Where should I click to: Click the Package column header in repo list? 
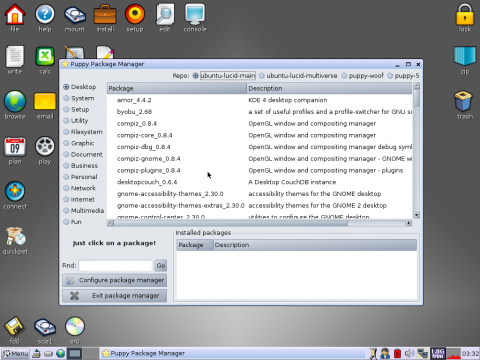click(x=177, y=88)
